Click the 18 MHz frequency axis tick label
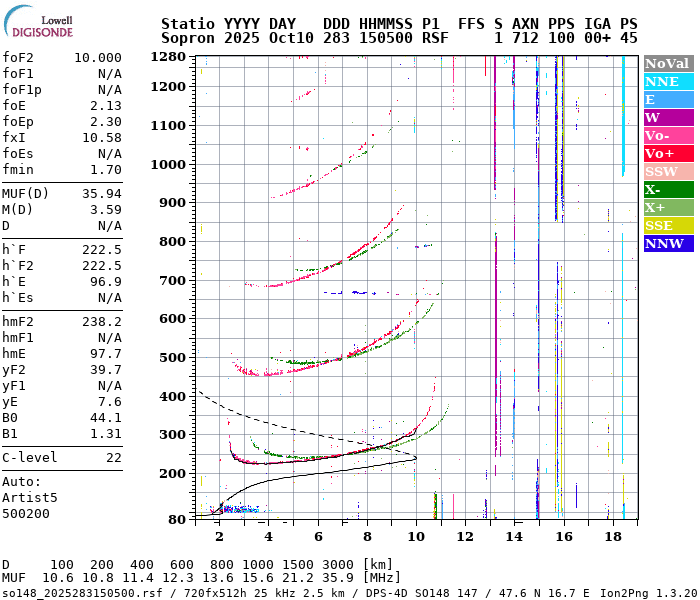This screenshot has width=700, height=600. tap(613, 537)
